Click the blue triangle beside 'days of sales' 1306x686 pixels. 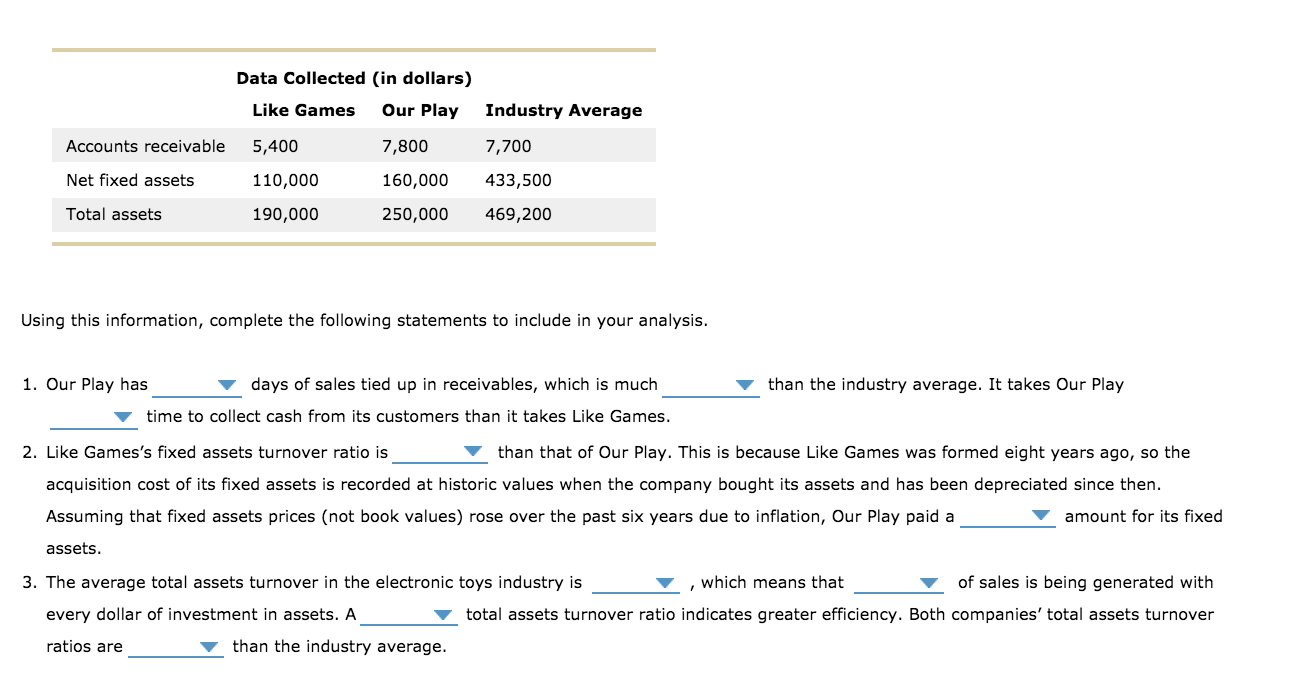click(x=227, y=385)
